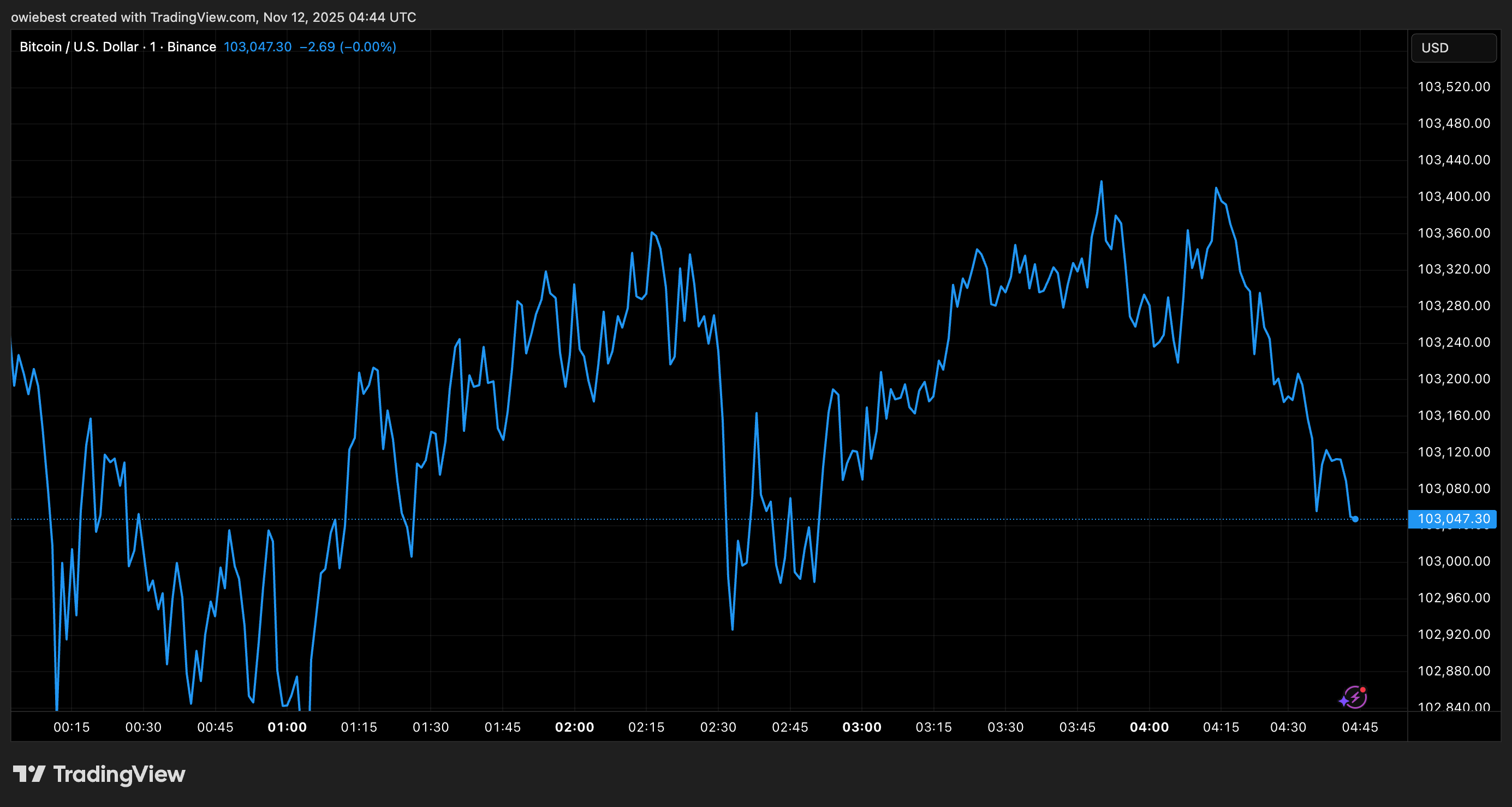Click the purple lightning bolt event icon
This screenshot has width=1512, height=807.
(1354, 697)
